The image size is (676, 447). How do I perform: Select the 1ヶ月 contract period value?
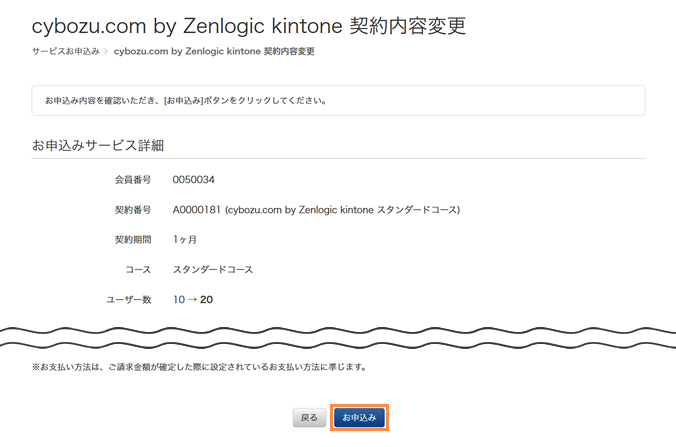tap(185, 240)
